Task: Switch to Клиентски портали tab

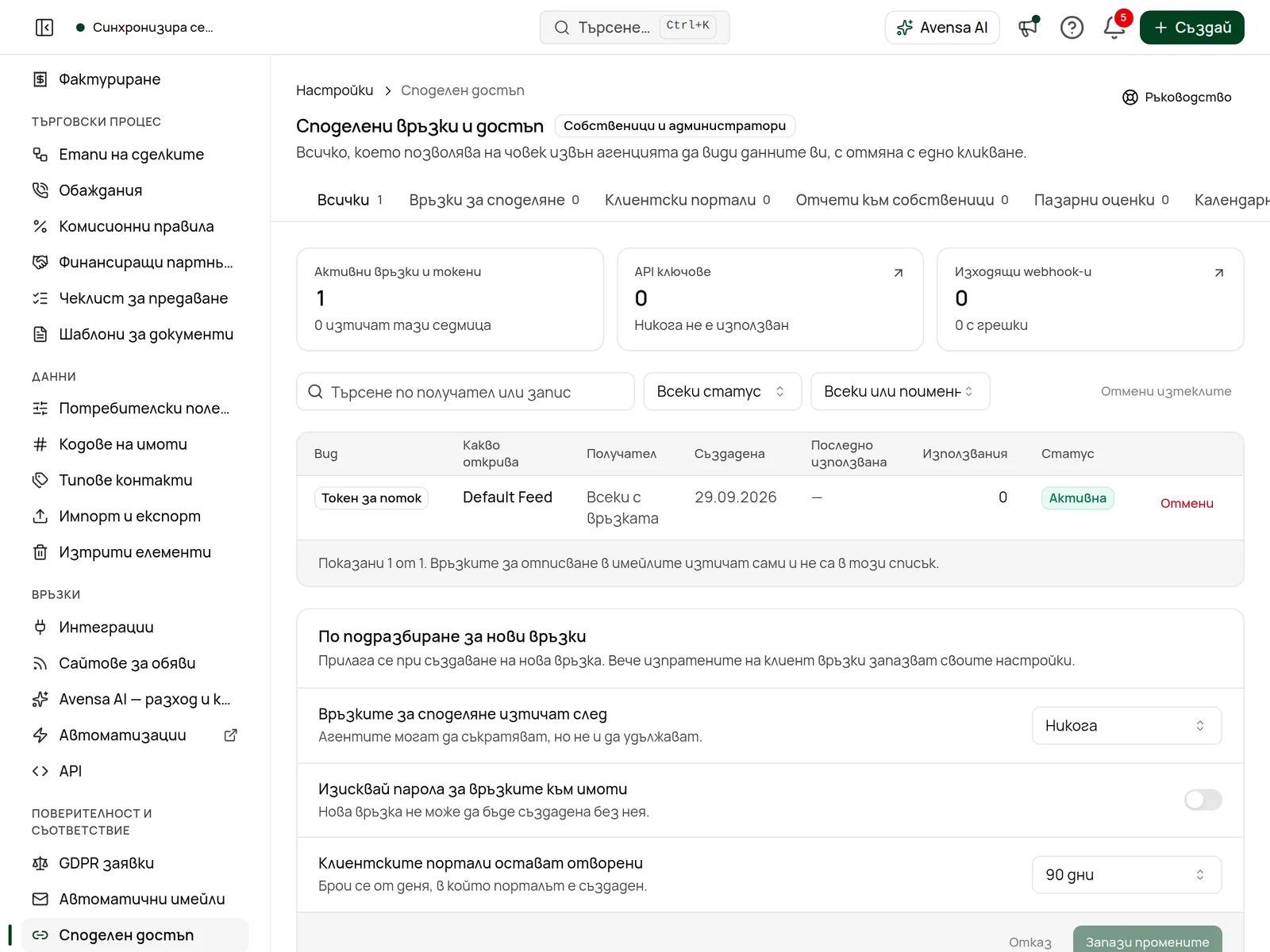Action: [x=687, y=200]
